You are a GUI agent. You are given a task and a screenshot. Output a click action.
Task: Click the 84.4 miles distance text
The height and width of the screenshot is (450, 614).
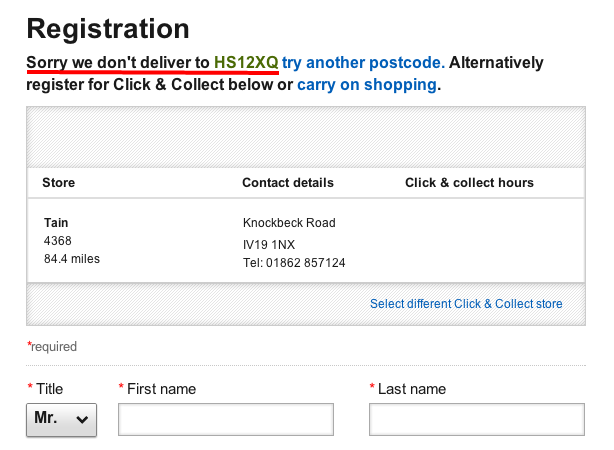tap(72, 259)
